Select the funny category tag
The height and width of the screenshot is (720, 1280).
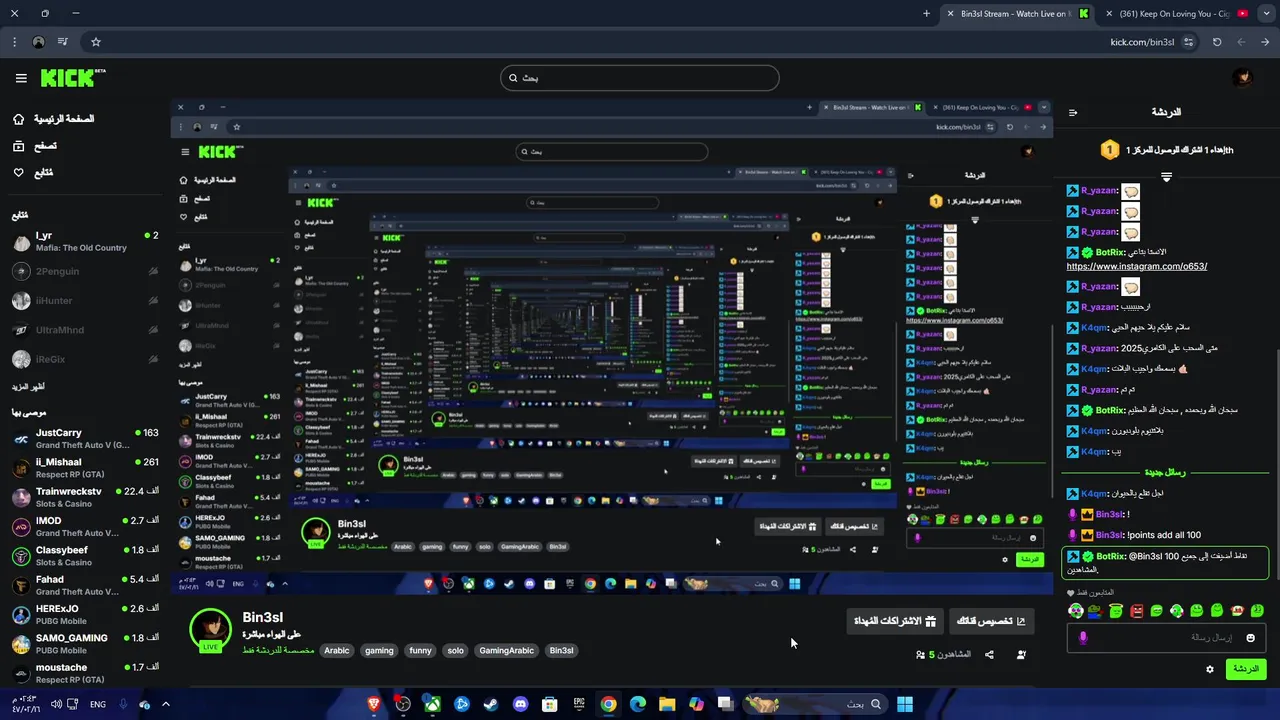point(420,651)
